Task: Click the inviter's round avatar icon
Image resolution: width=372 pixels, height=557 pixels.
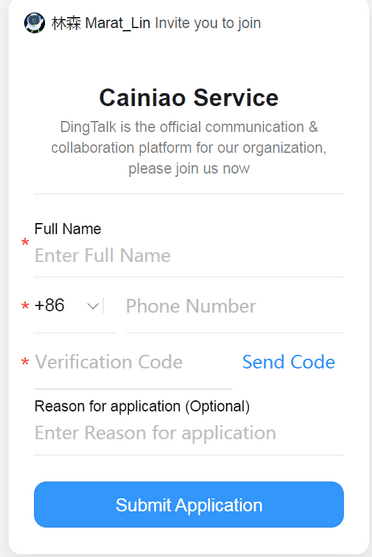Action: (x=34, y=23)
